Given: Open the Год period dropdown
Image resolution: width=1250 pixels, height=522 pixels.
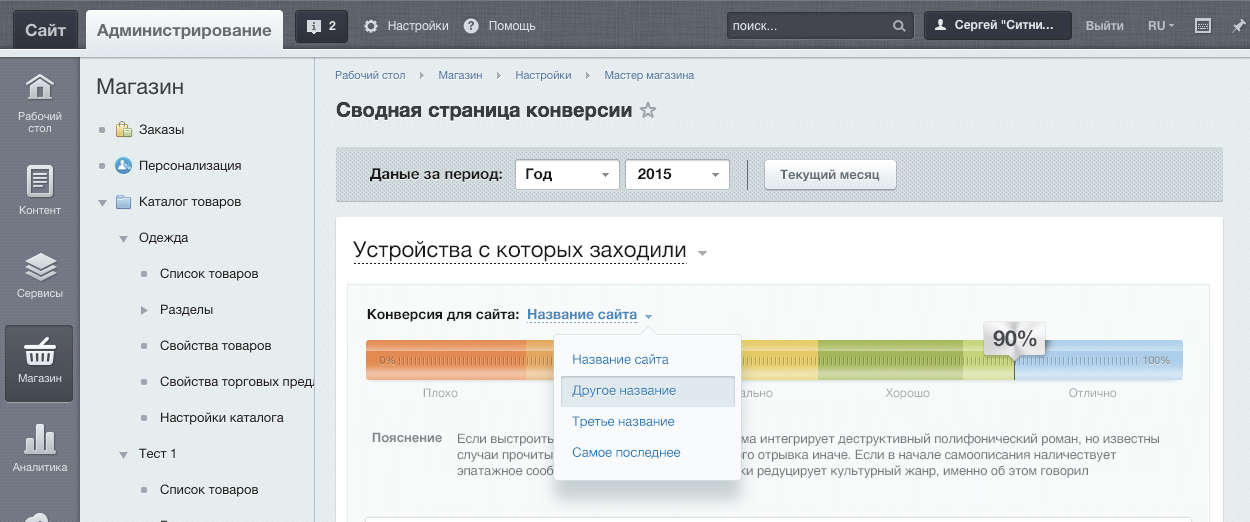Looking at the screenshot, I should click(x=567, y=174).
